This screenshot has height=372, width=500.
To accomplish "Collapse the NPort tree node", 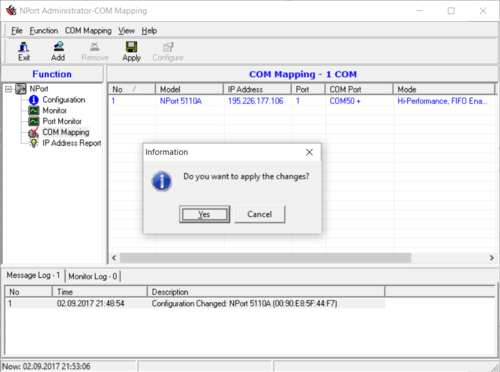I will (8, 89).
